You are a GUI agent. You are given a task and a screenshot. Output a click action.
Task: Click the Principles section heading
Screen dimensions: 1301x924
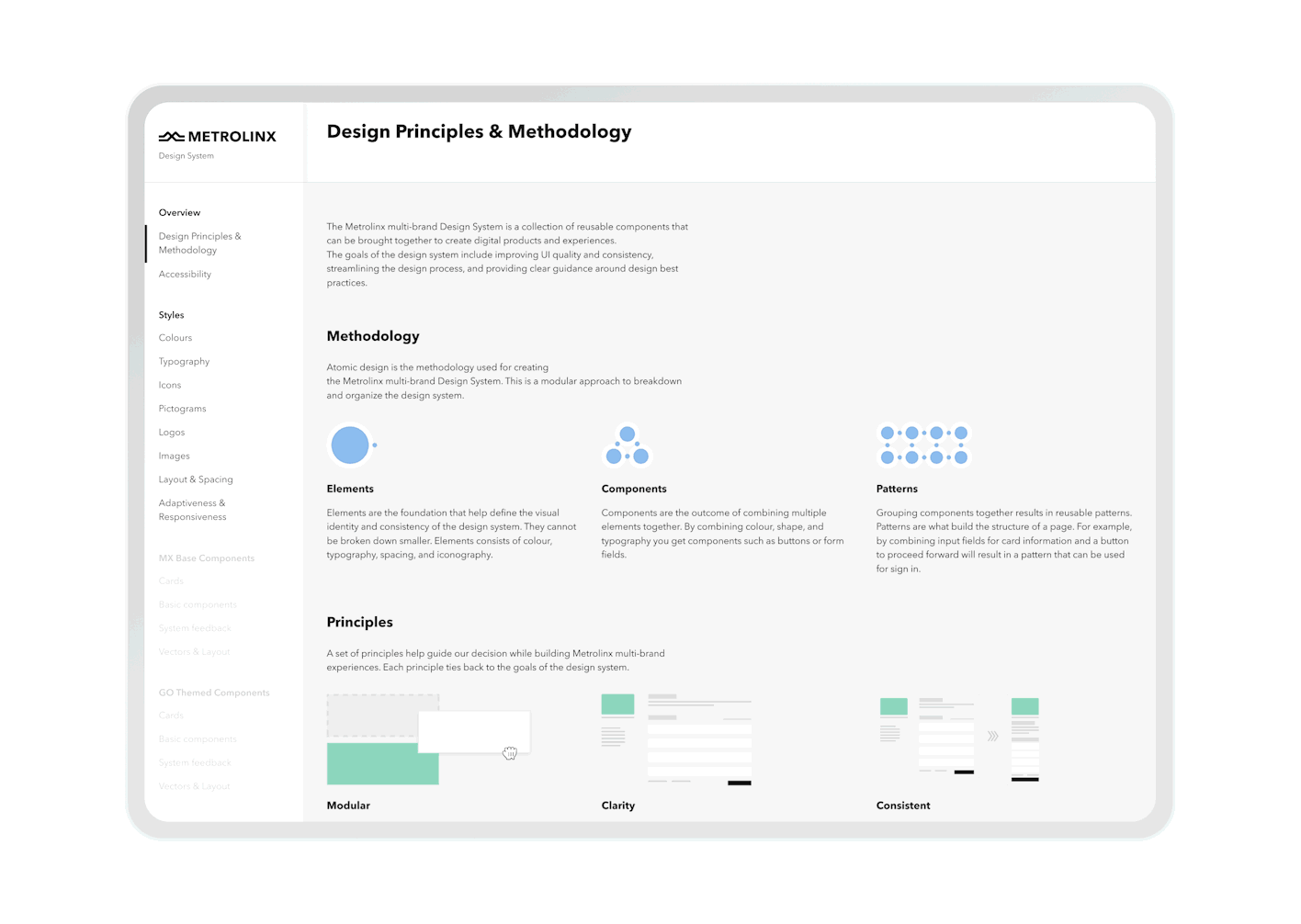coord(359,623)
